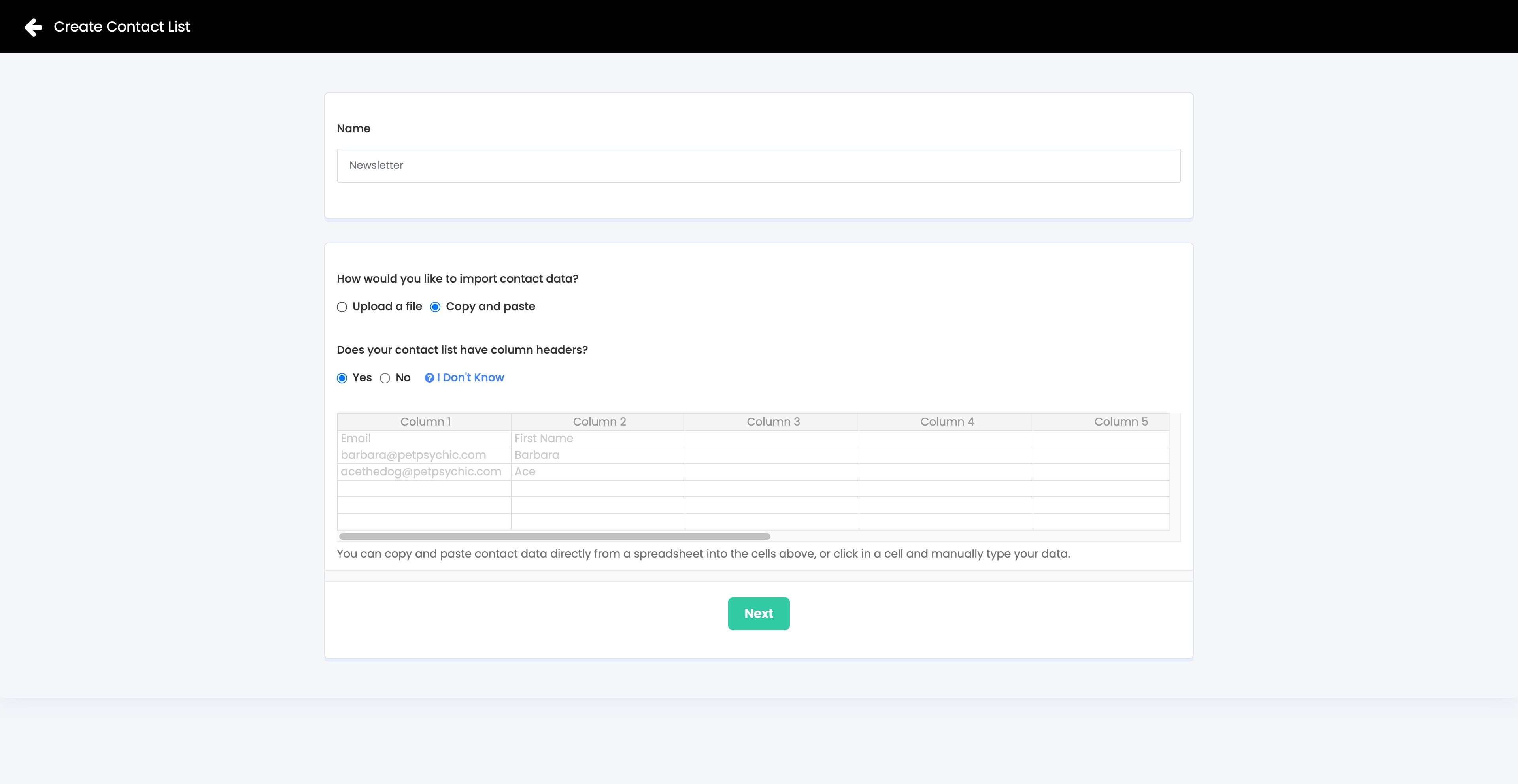Select the Copy and paste option
The width and height of the screenshot is (1518, 784).
coord(436,307)
